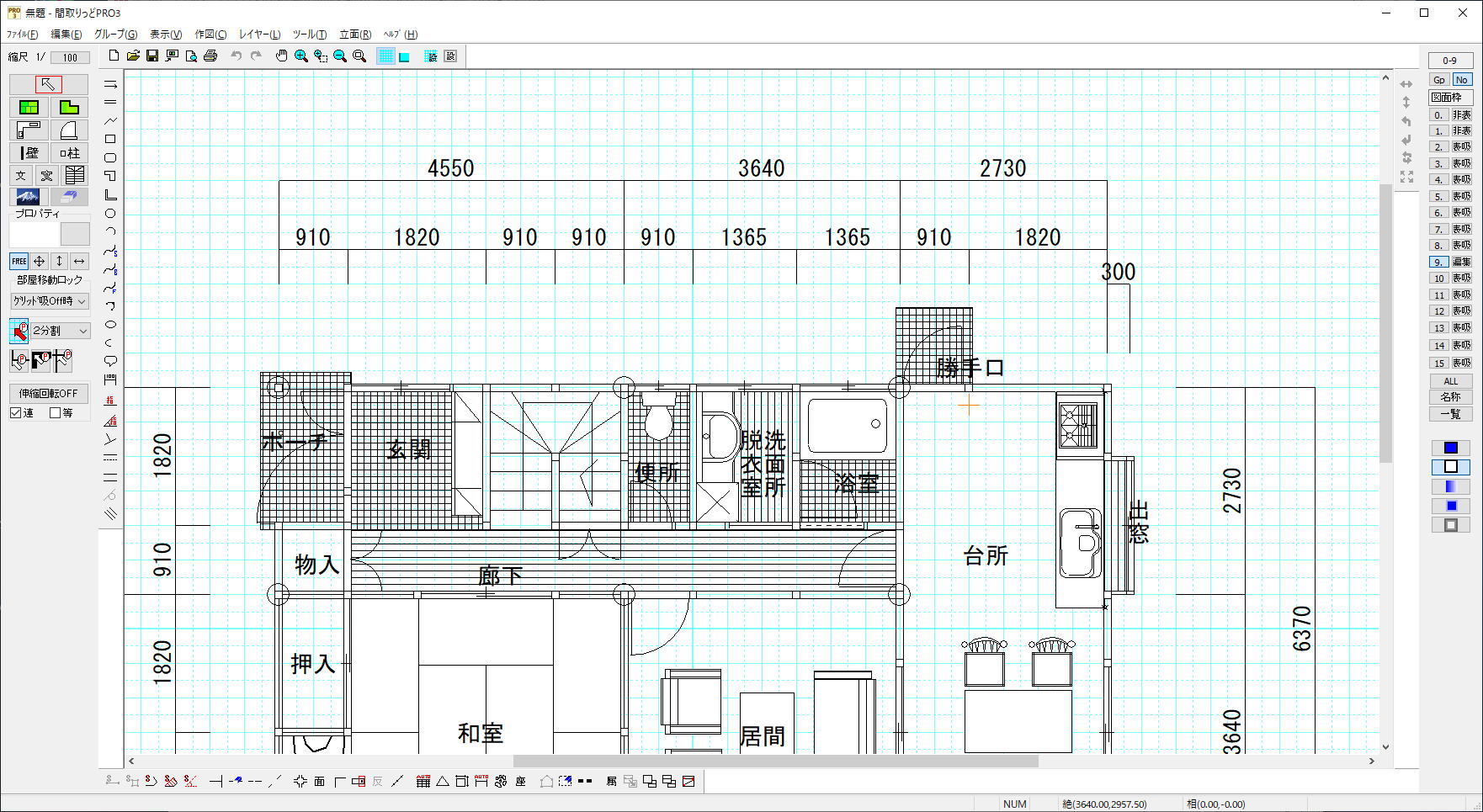Toggle the No layer mode button

pyautogui.click(x=1461, y=80)
